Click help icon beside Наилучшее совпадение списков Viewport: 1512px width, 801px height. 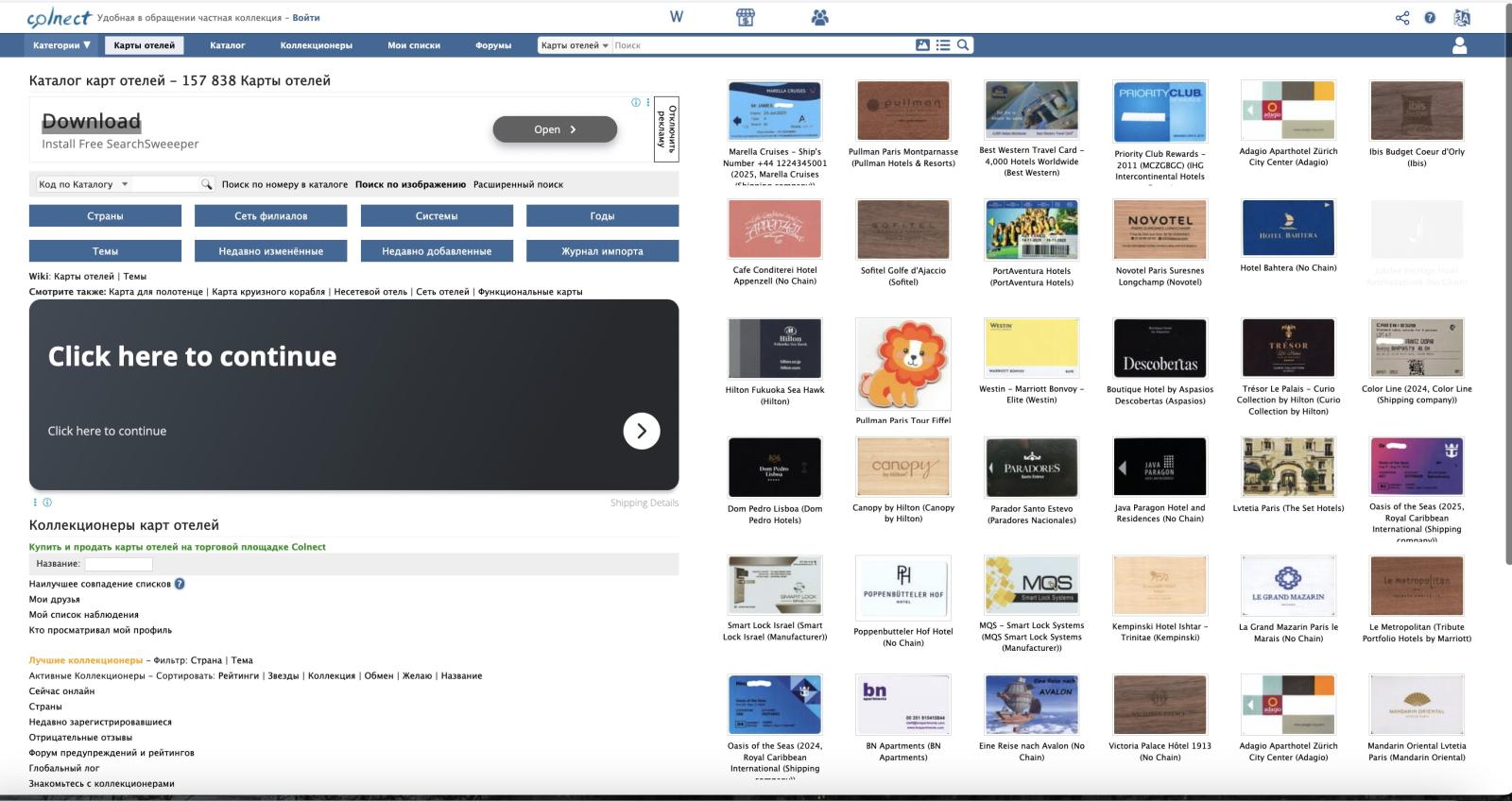click(180, 584)
